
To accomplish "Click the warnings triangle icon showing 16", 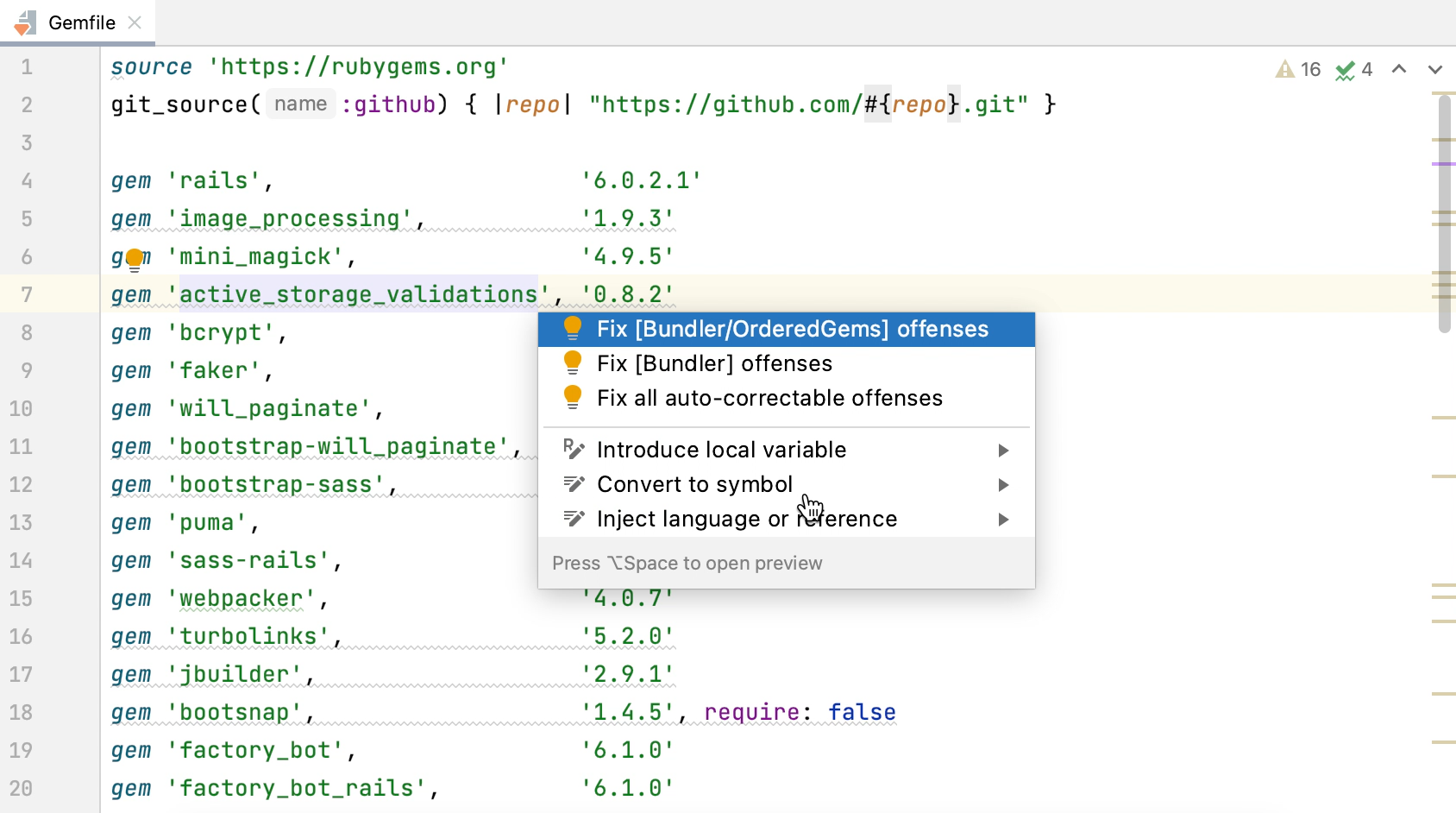I will 1285,70.
